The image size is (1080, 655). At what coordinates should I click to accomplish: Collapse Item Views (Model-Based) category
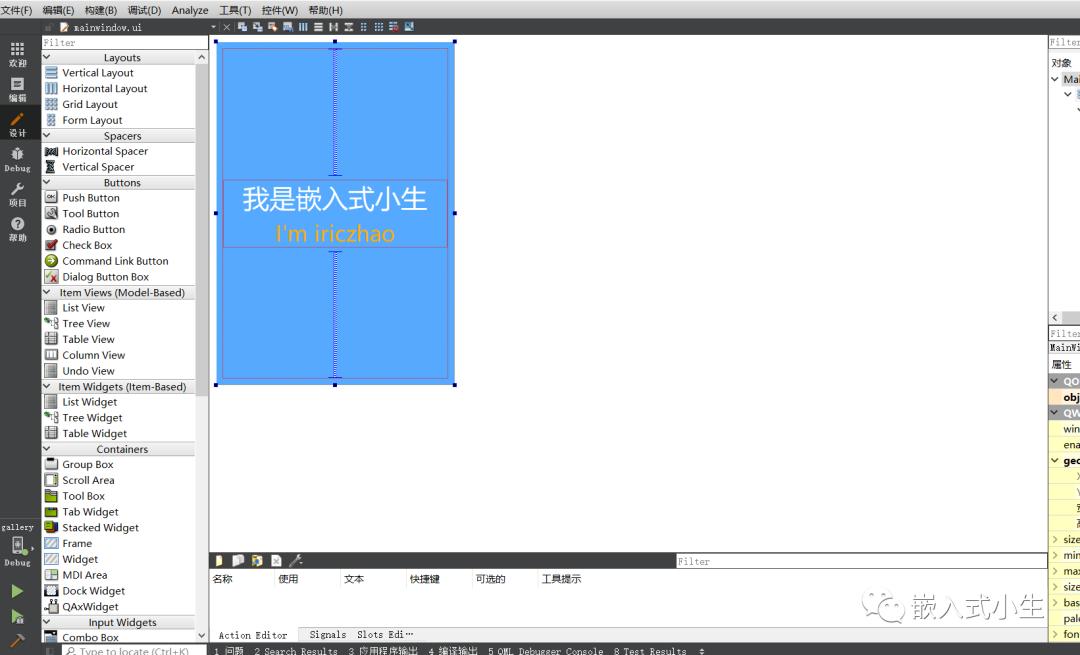pyautogui.click(x=47, y=292)
